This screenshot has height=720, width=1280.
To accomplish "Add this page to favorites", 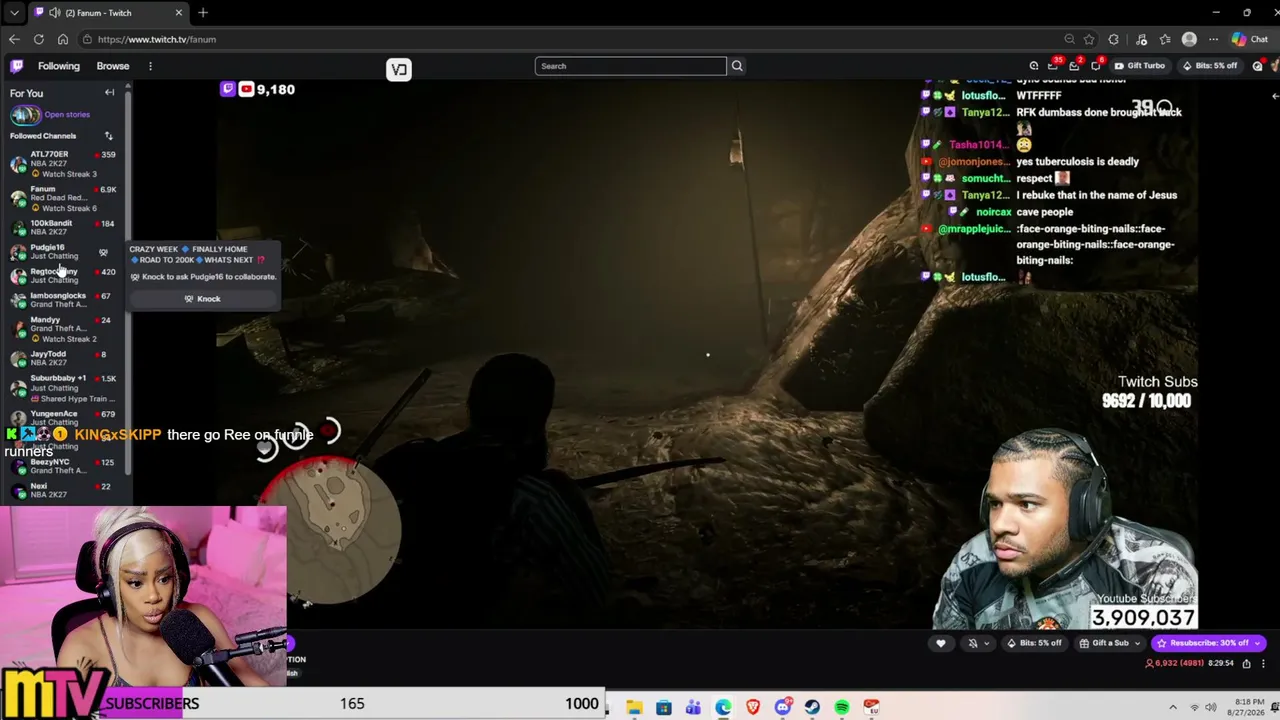I will (1089, 39).
